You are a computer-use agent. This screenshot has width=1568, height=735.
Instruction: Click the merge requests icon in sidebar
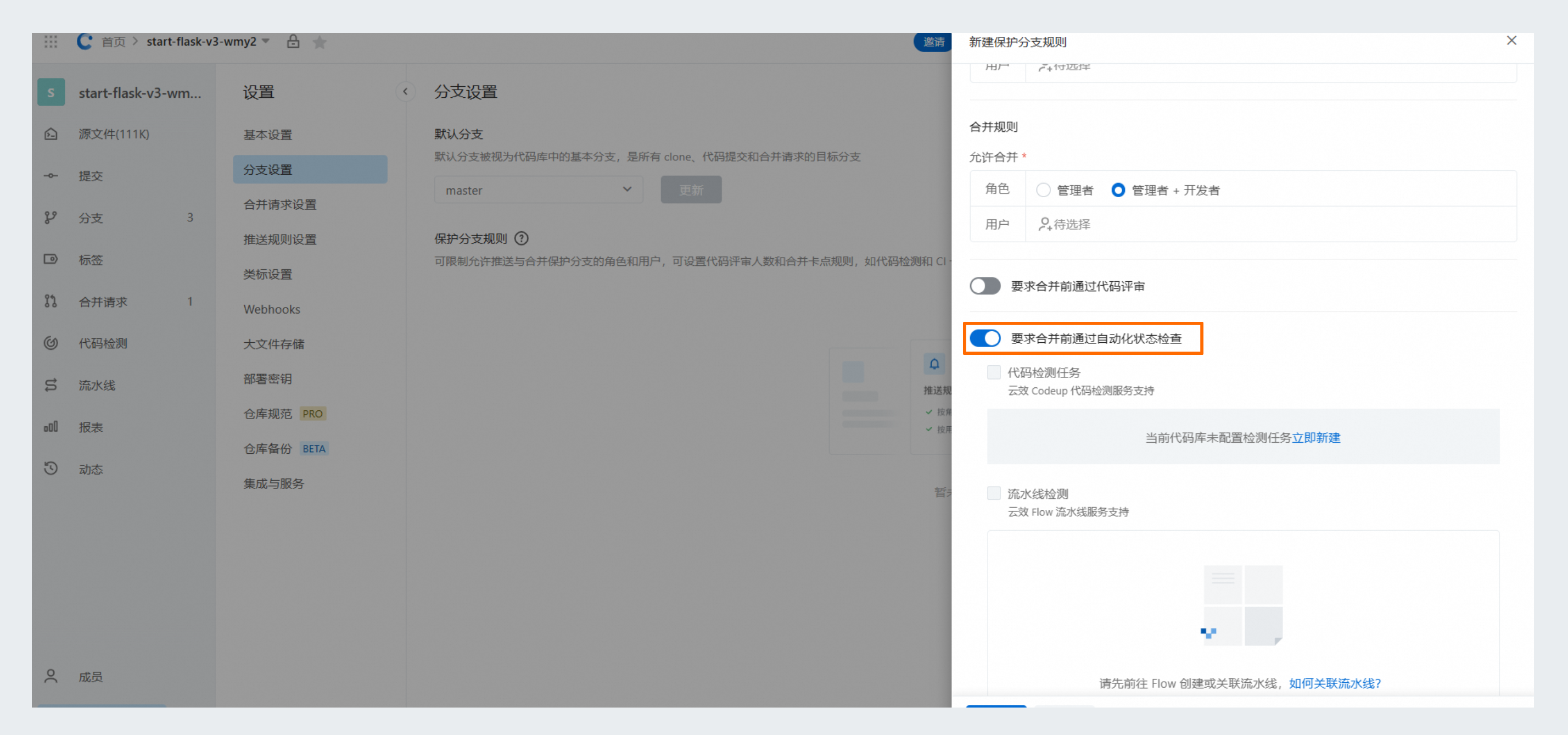point(51,302)
